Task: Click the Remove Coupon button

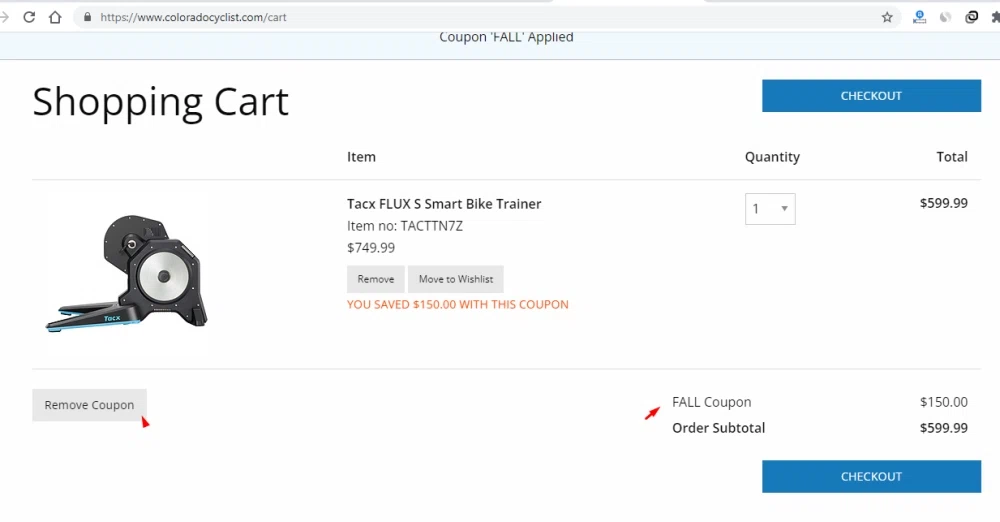Action: pos(89,405)
